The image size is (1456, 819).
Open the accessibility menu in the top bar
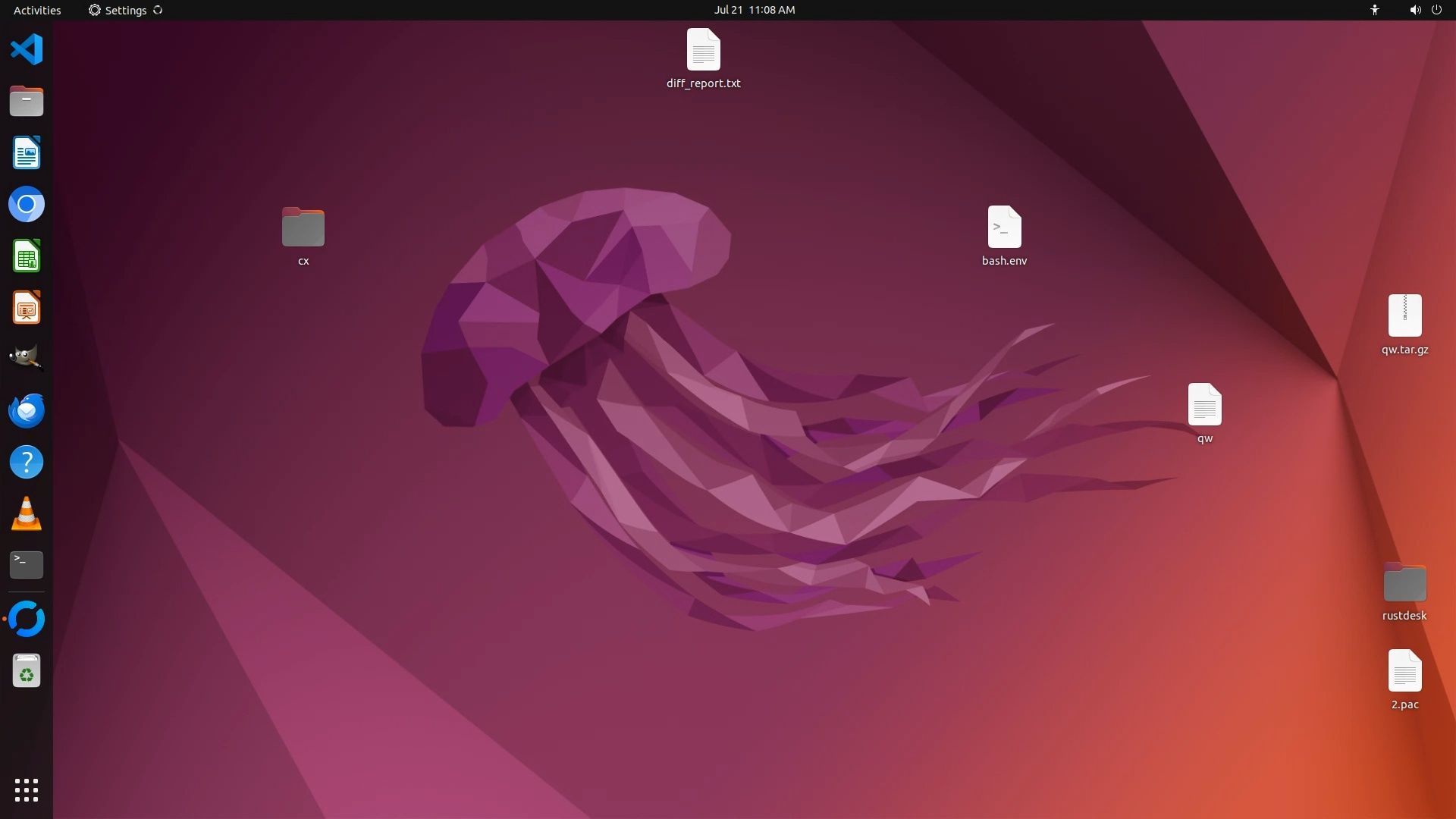(1374, 10)
